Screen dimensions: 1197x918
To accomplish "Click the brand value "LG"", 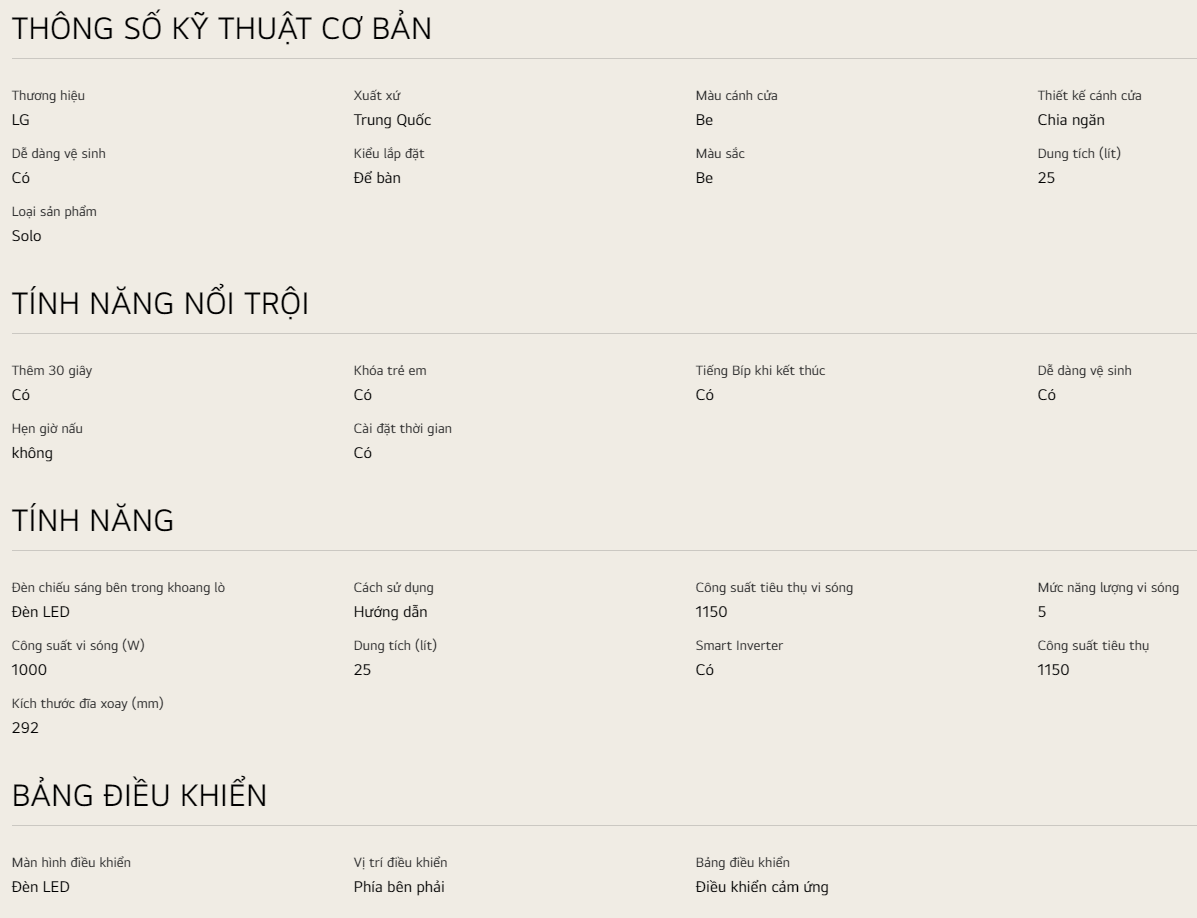I will tap(21, 120).
